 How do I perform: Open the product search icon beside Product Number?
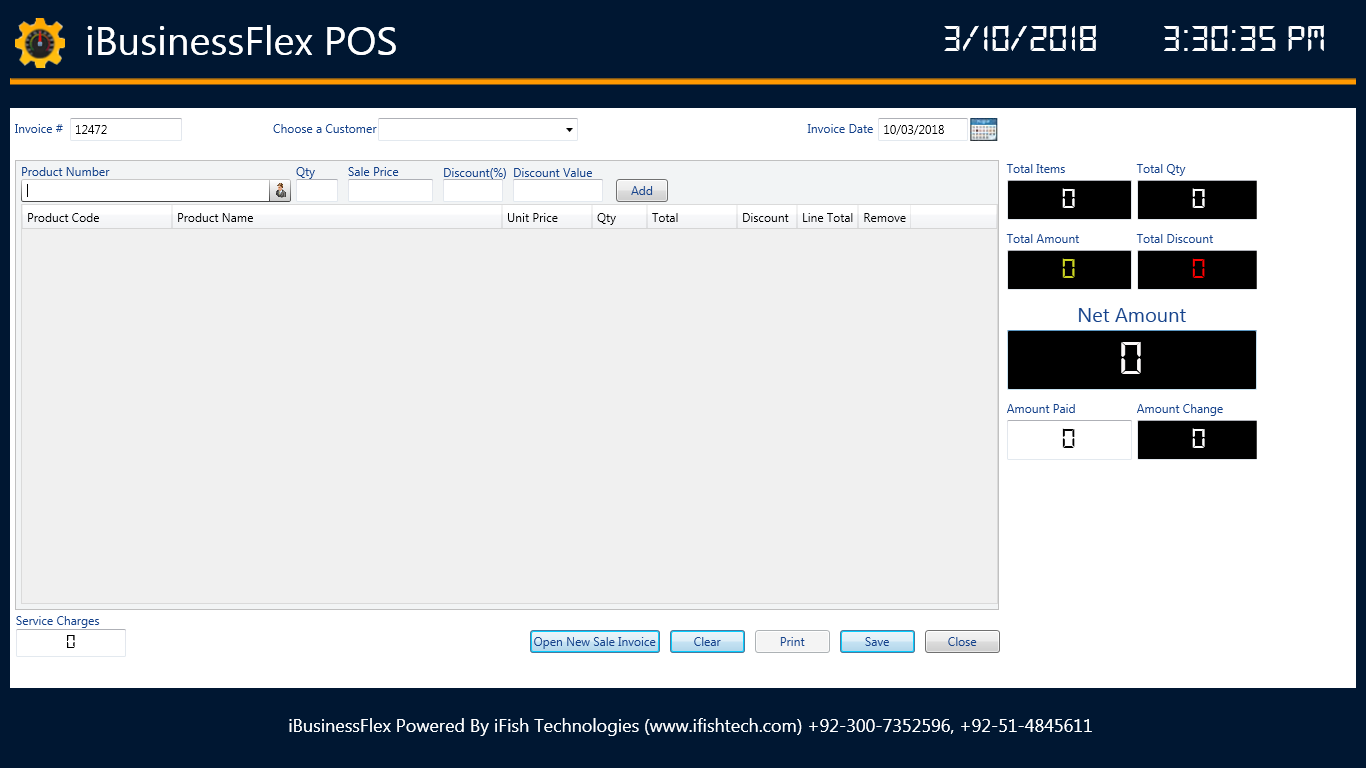(x=280, y=191)
